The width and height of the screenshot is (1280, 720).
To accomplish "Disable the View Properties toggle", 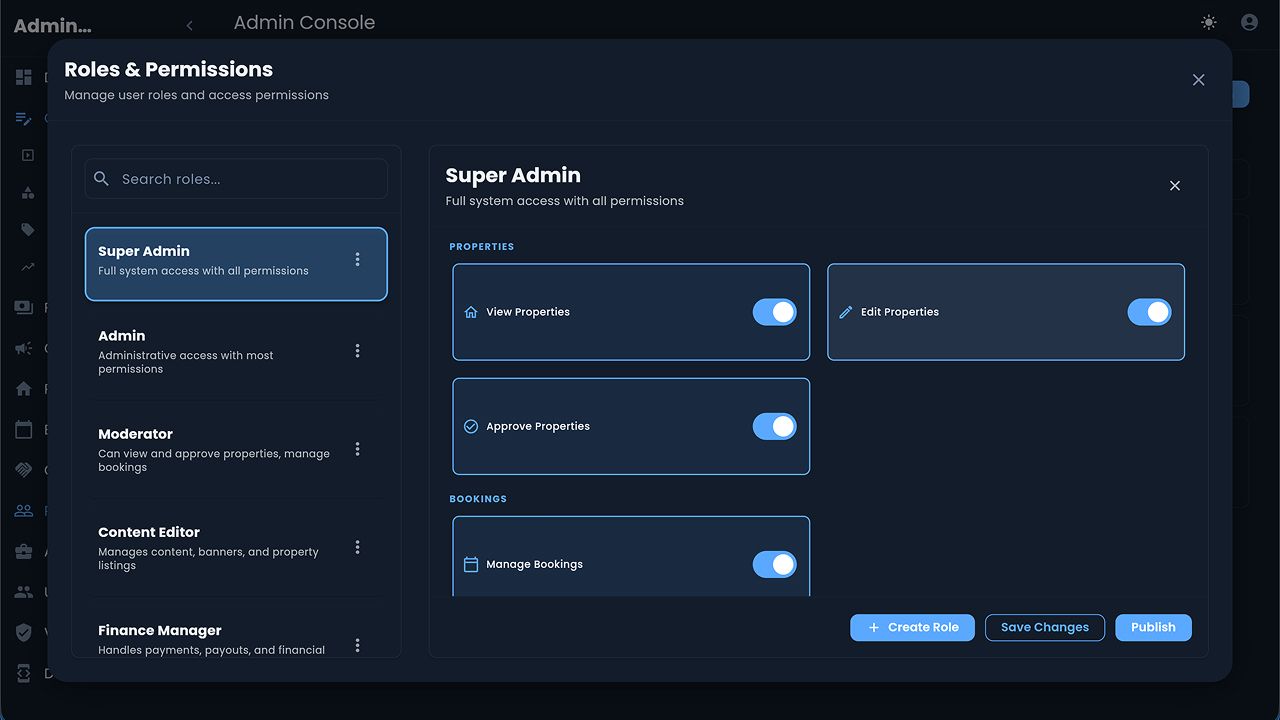I will click(x=775, y=312).
